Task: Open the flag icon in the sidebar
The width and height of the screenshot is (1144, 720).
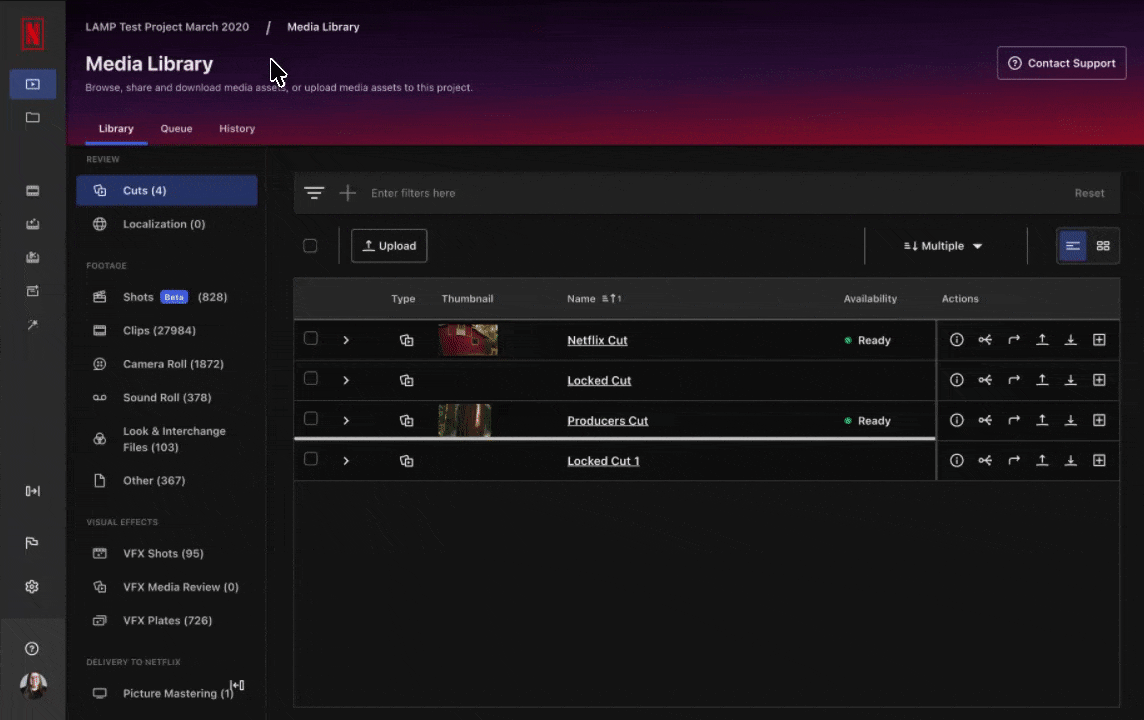Action: pyautogui.click(x=32, y=542)
